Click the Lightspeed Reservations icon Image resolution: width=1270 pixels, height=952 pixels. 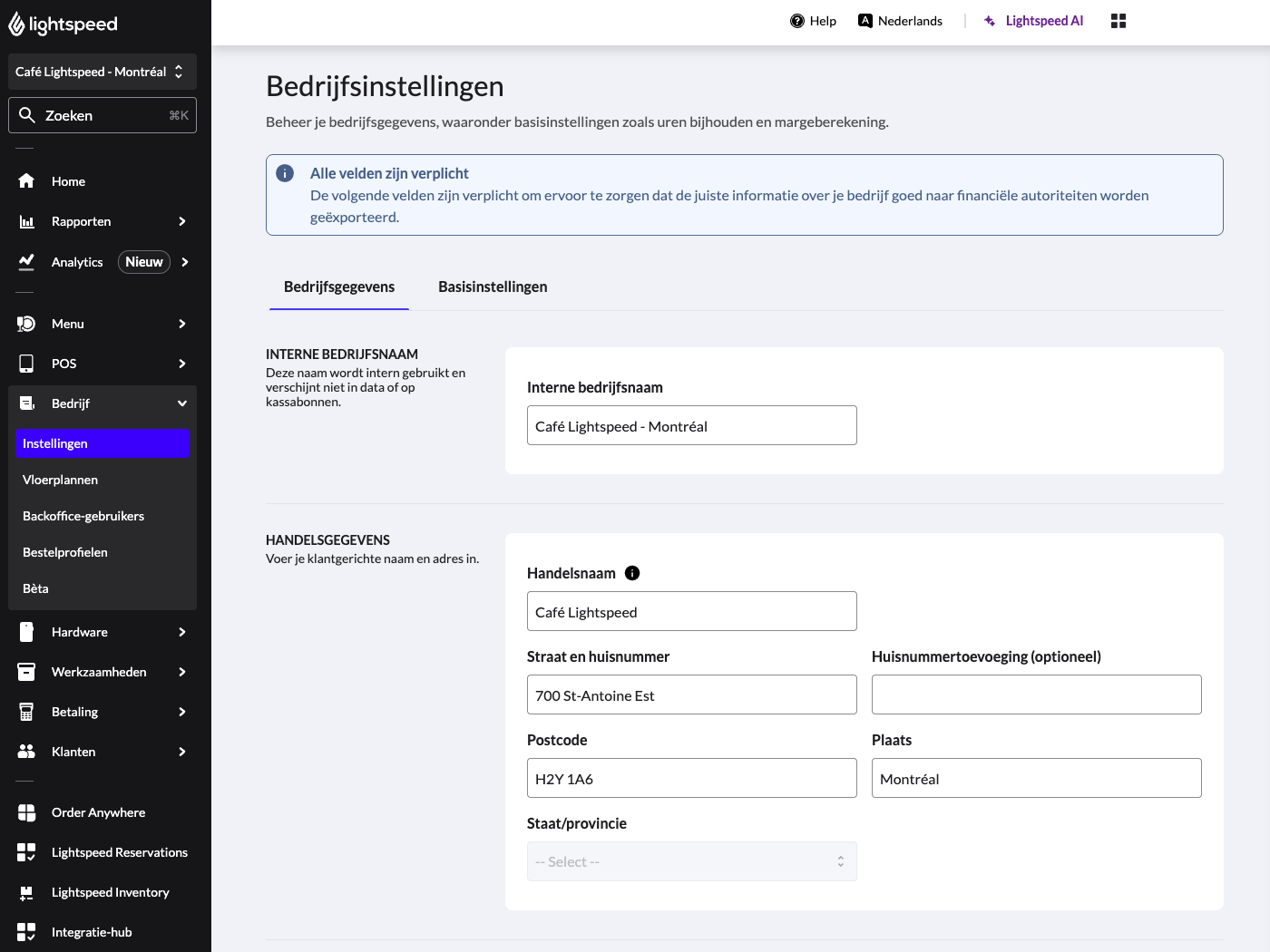click(26, 852)
